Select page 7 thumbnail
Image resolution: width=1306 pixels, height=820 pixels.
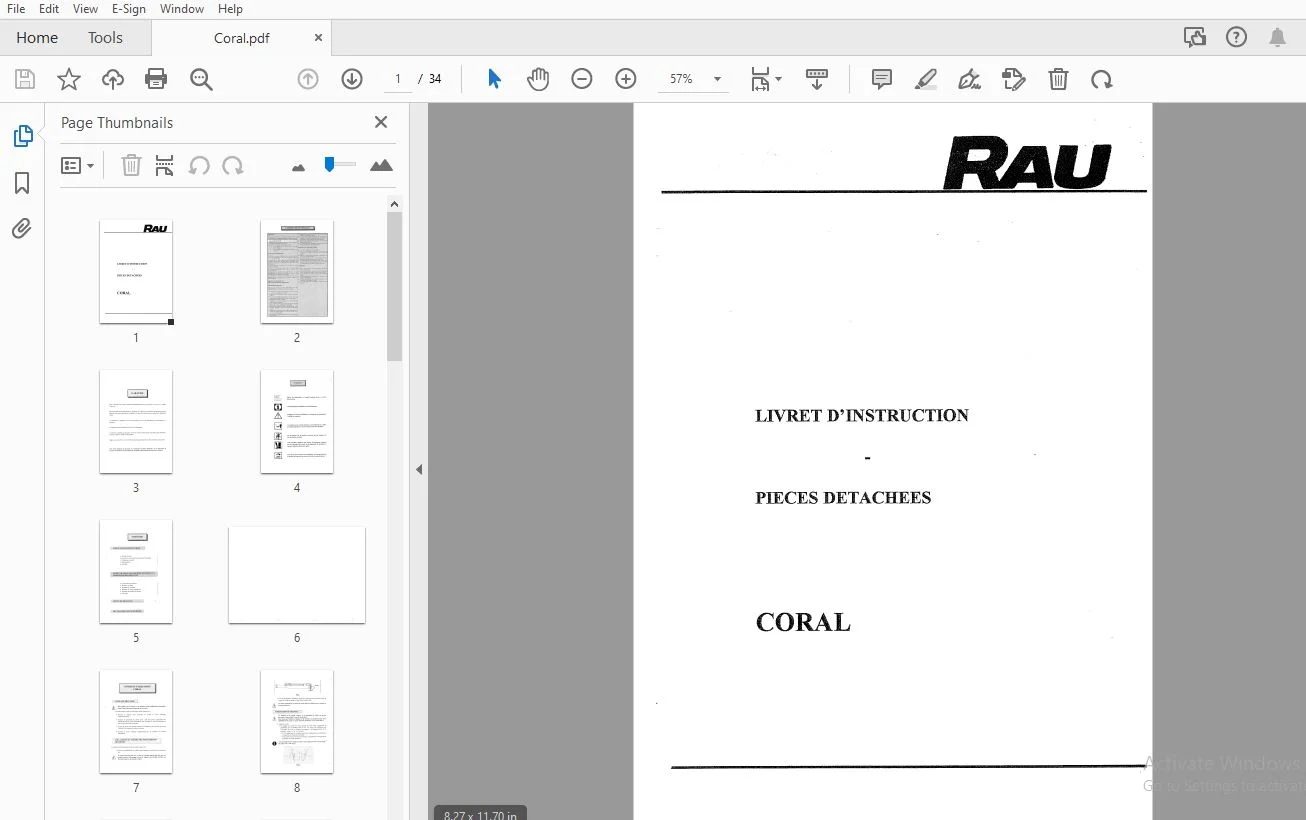click(136, 721)
